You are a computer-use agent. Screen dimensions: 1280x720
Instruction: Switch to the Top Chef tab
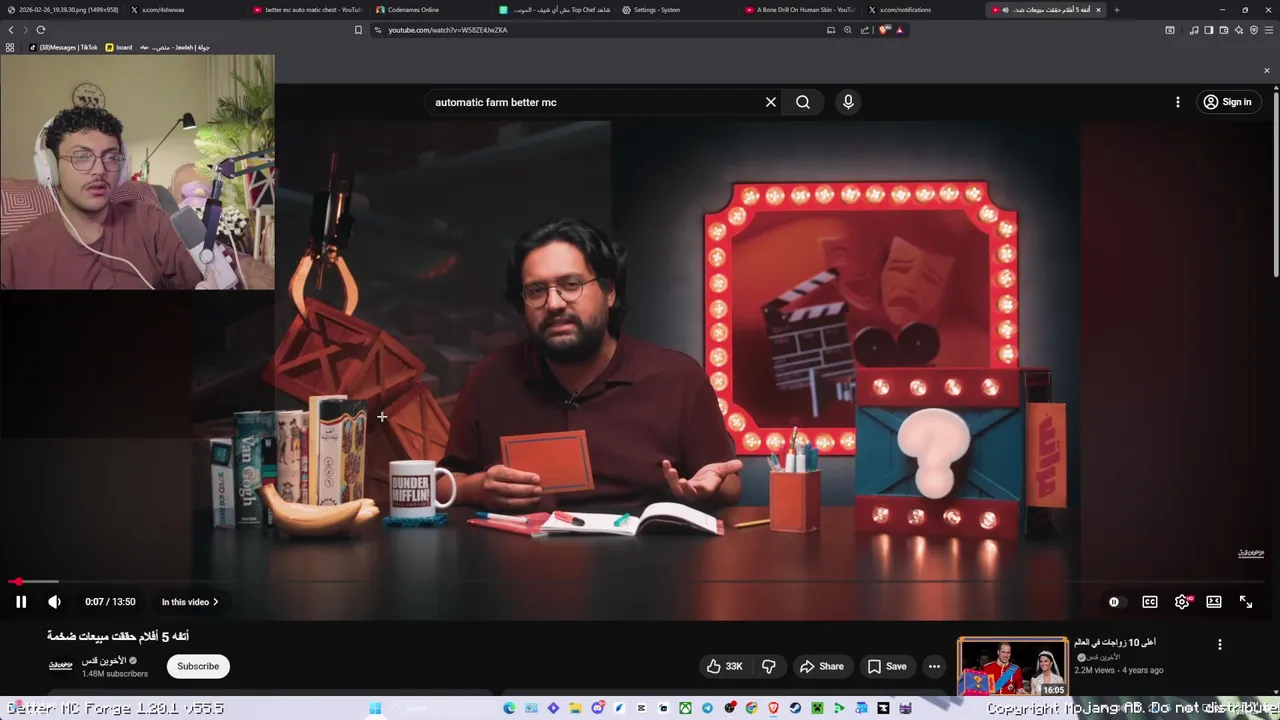pyautogui.click(x=555, y=10)
